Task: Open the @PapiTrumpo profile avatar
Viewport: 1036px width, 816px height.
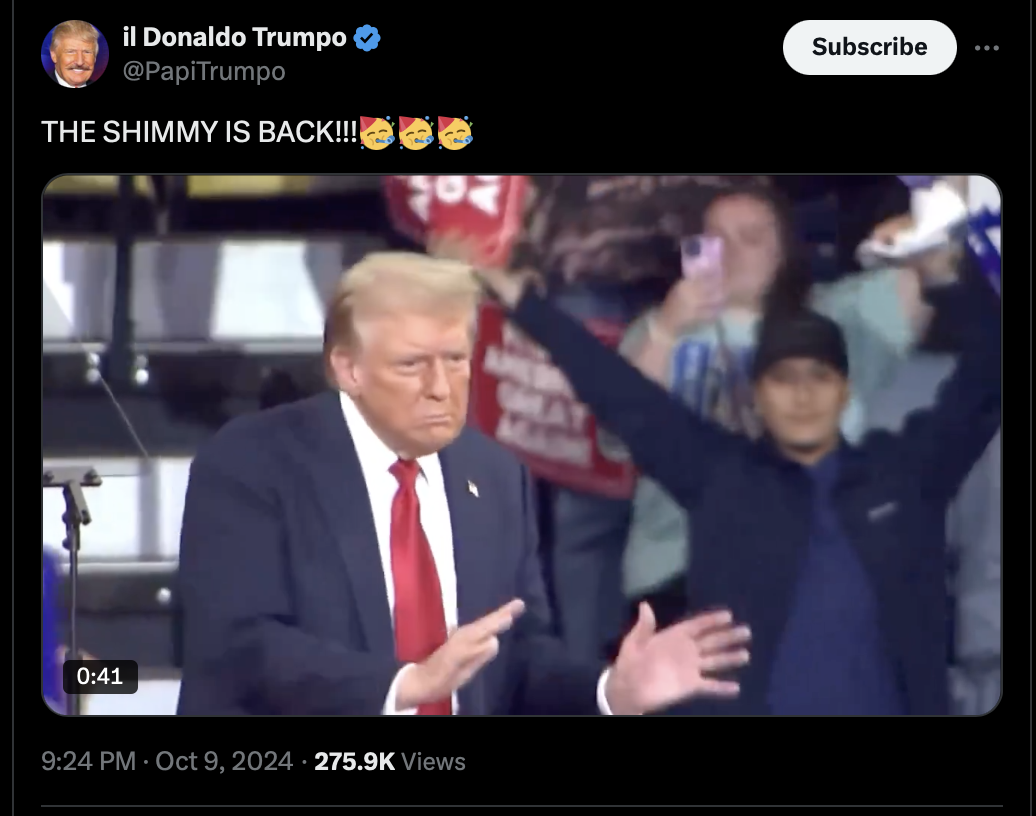Action: click(x=75, y=54)
